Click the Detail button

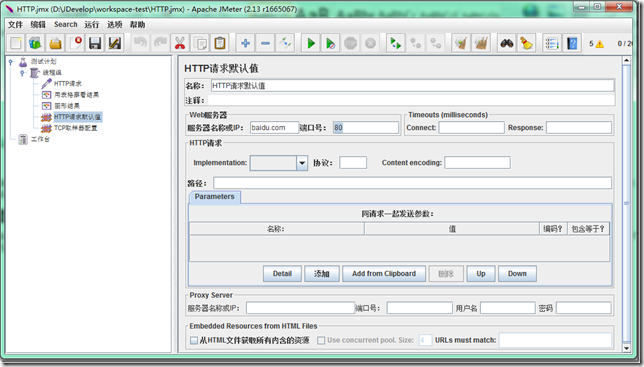coord(282,274)
